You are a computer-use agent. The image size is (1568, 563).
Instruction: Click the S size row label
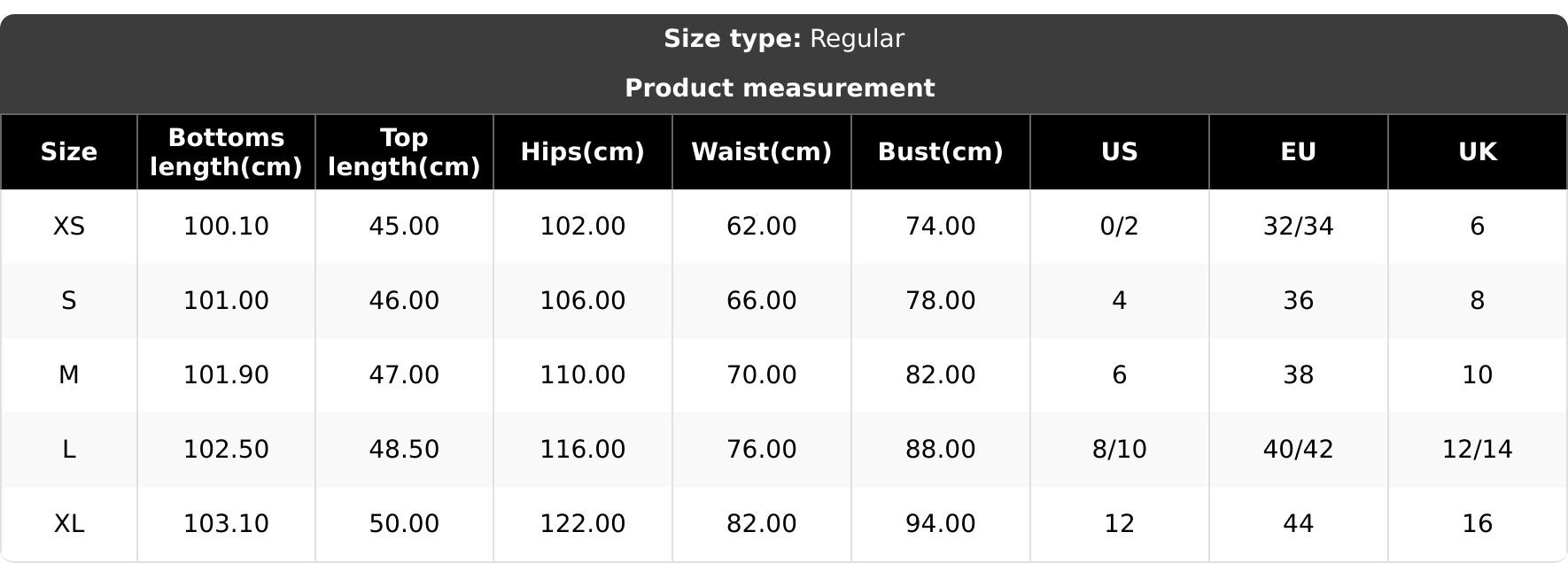(69, 301)
